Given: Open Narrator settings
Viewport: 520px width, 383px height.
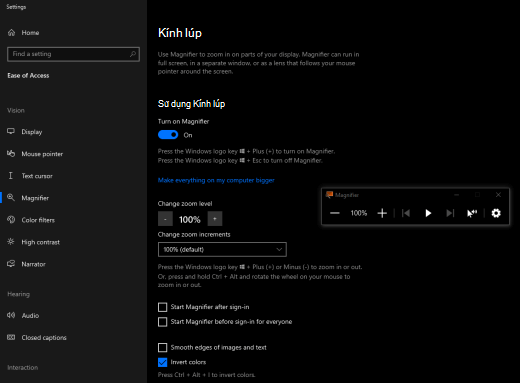Looking at the screenshot, I should 26,264.
